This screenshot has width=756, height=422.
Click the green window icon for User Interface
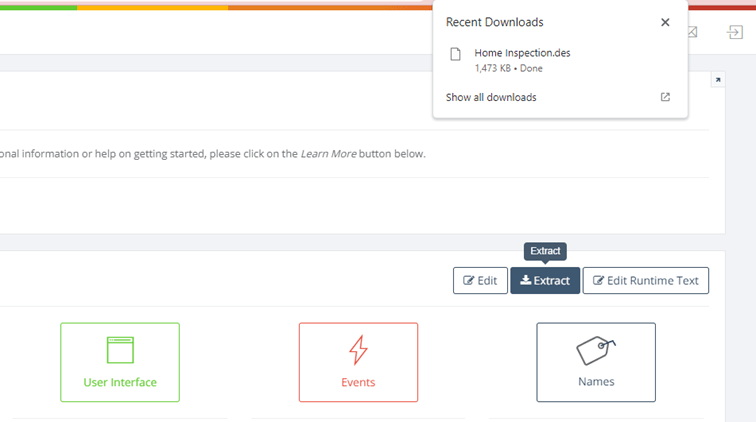(120, 350)
